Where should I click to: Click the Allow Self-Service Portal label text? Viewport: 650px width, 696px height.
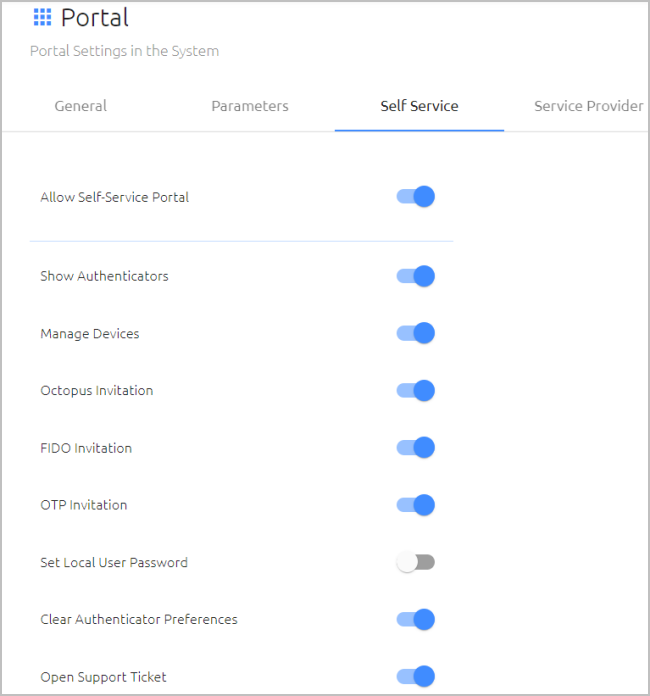pyautogui.click(x=115, y=197)
